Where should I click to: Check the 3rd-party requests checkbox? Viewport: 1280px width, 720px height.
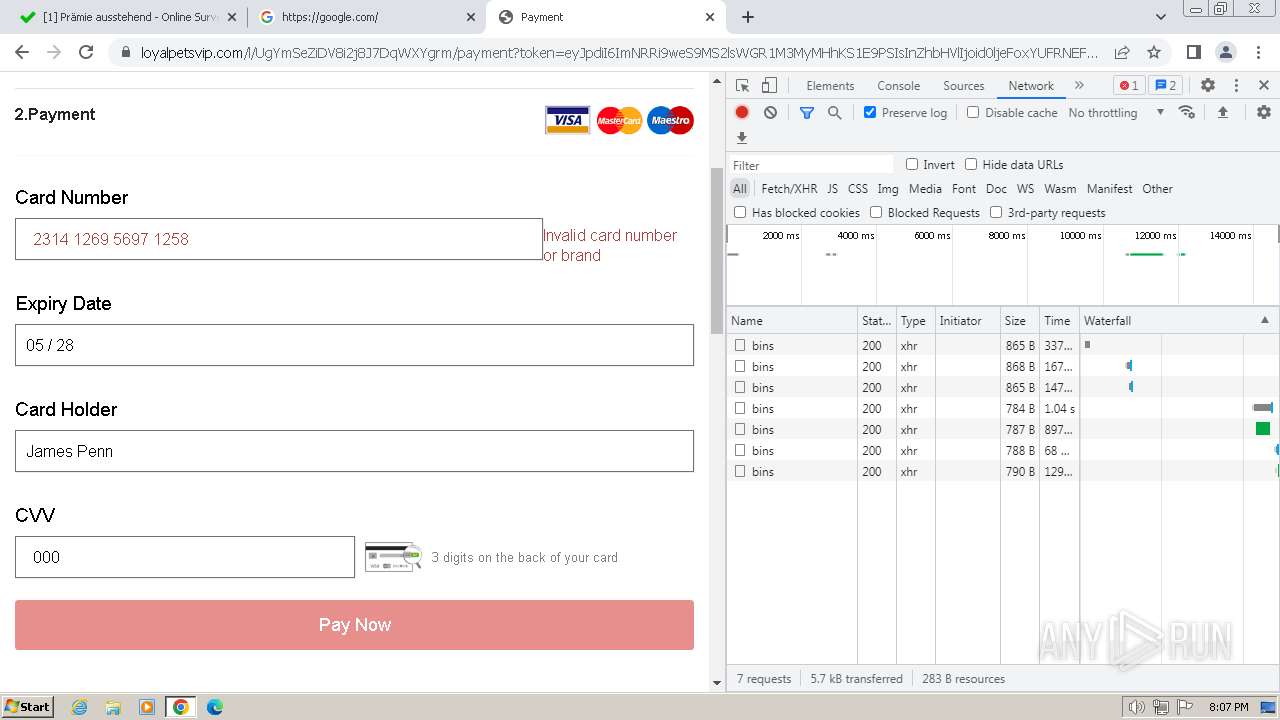[x=996, y=212]
